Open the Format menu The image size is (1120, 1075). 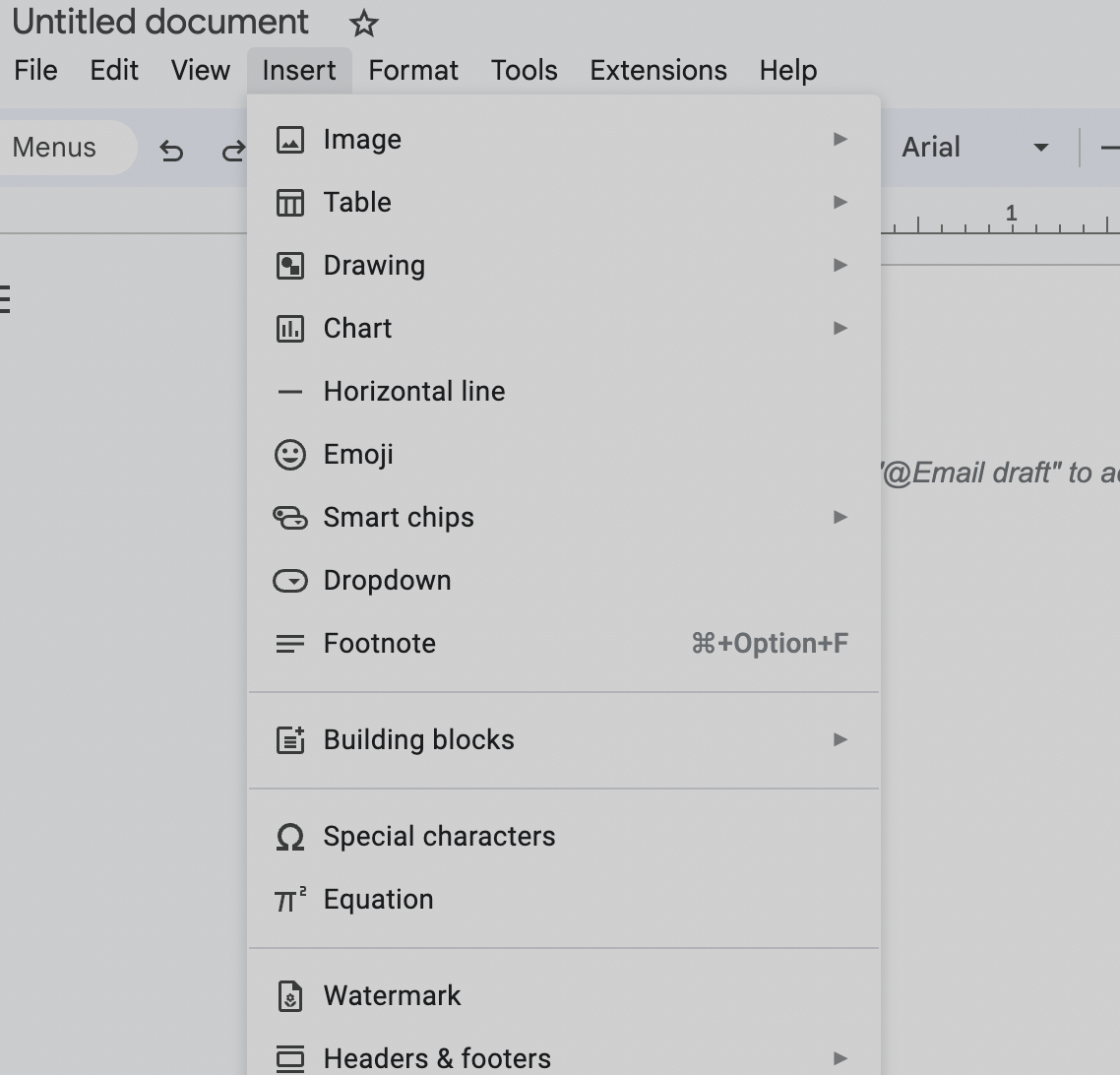(413, 70)
